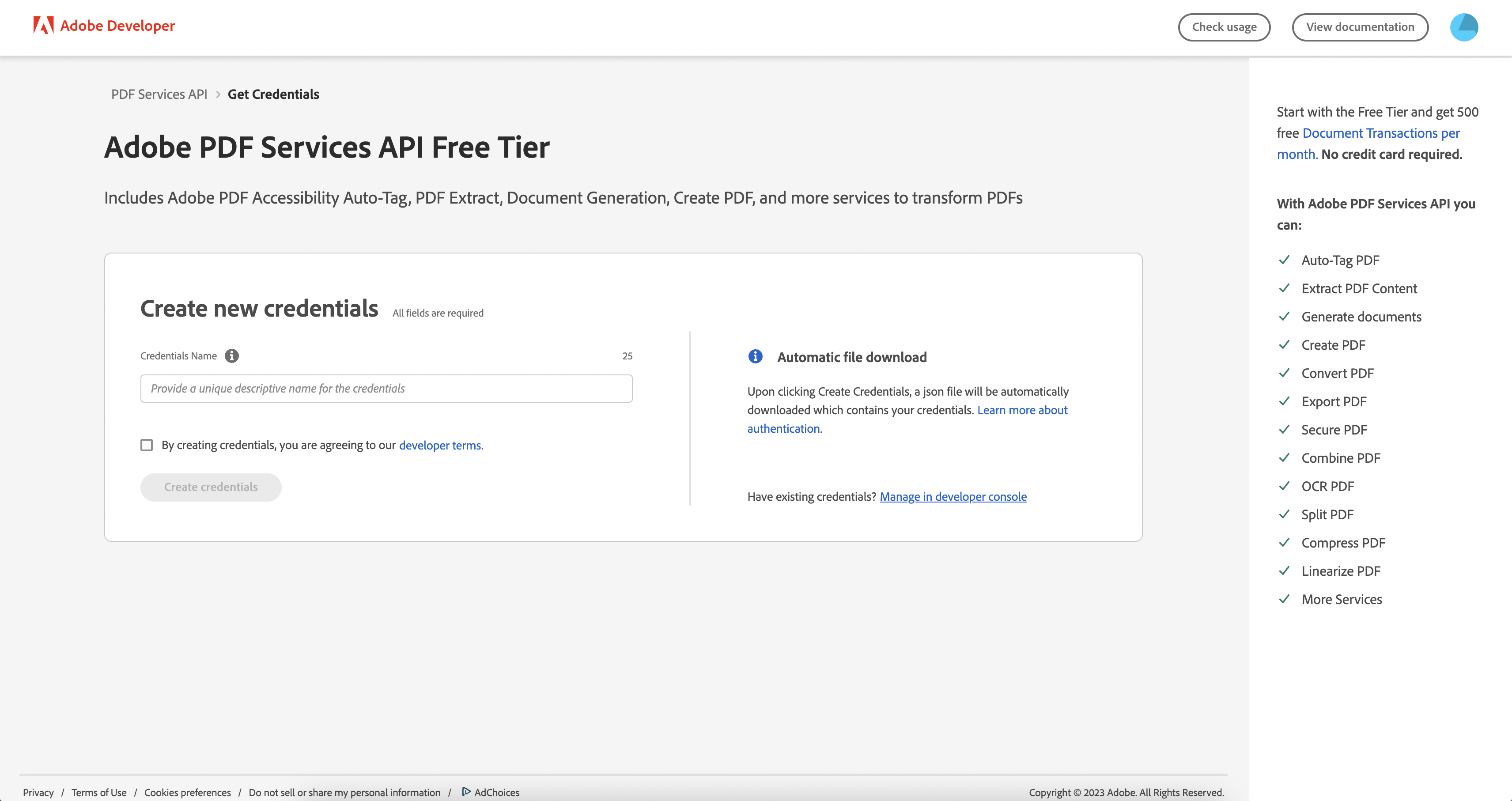Toggle the developer terms agreement checkbox
The height and width of the screenshot is (801, 1512).
tap(147, 445)
